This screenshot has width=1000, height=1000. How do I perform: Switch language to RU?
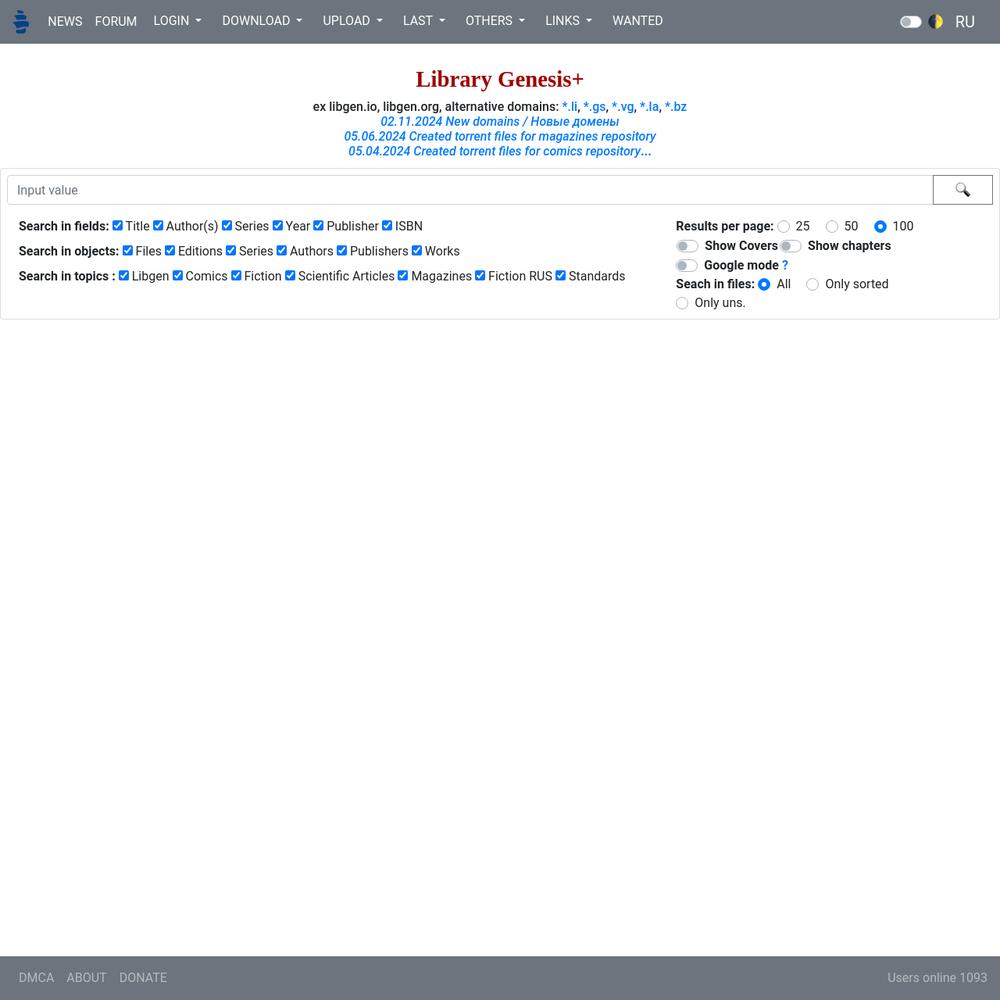click(x=964, y=22)
